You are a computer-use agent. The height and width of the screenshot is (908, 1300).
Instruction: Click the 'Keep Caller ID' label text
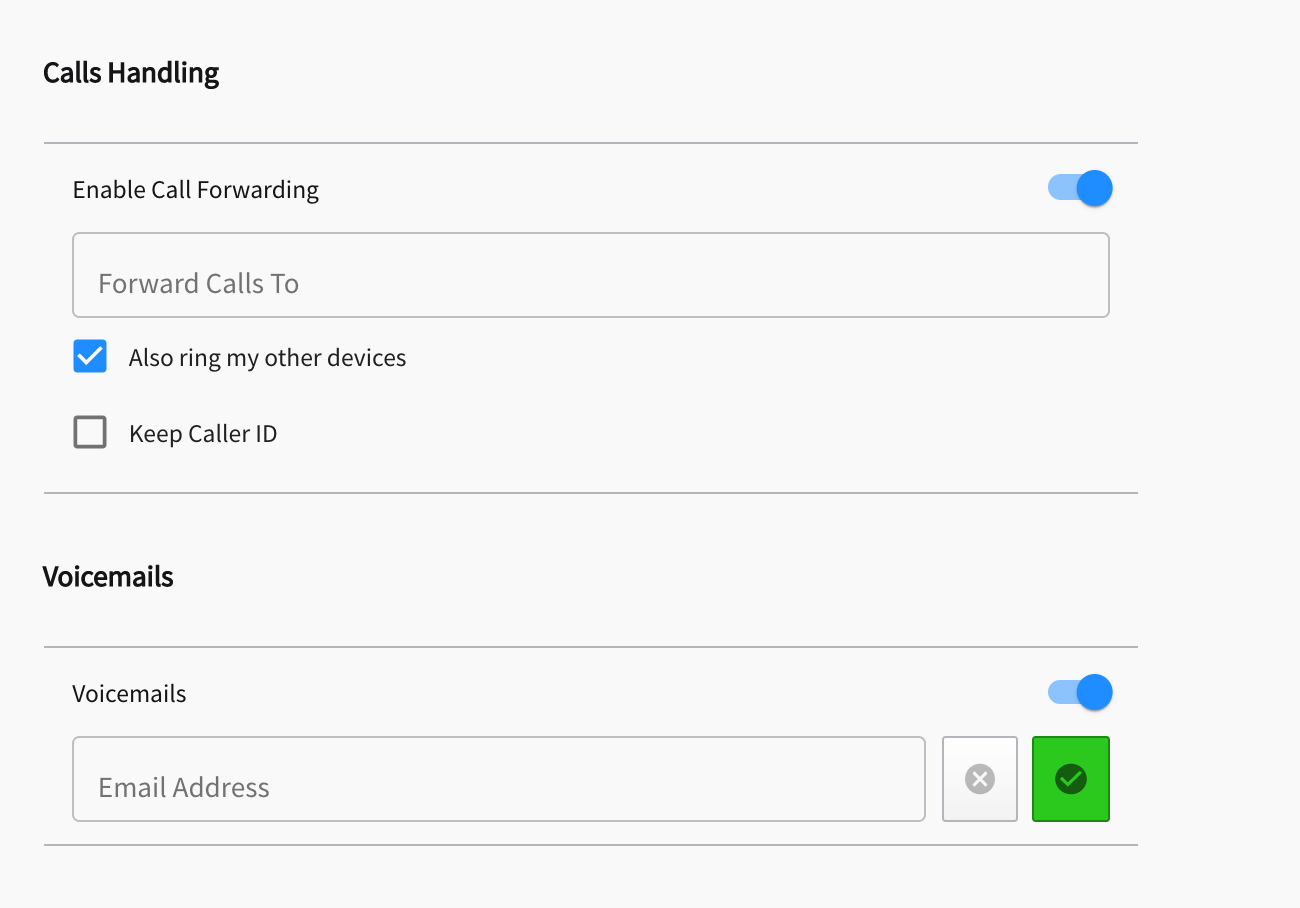click(x=203, y=434)
